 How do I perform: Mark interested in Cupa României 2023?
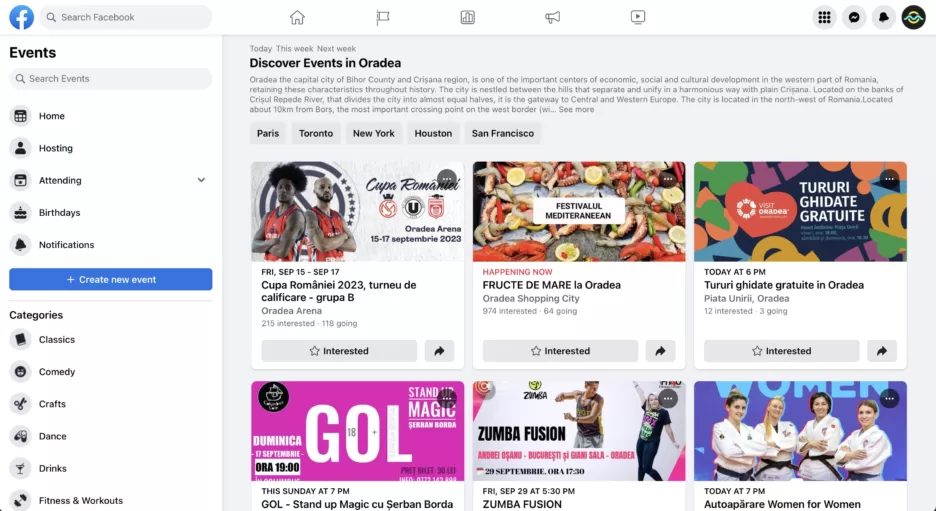[x=339, y=351]
